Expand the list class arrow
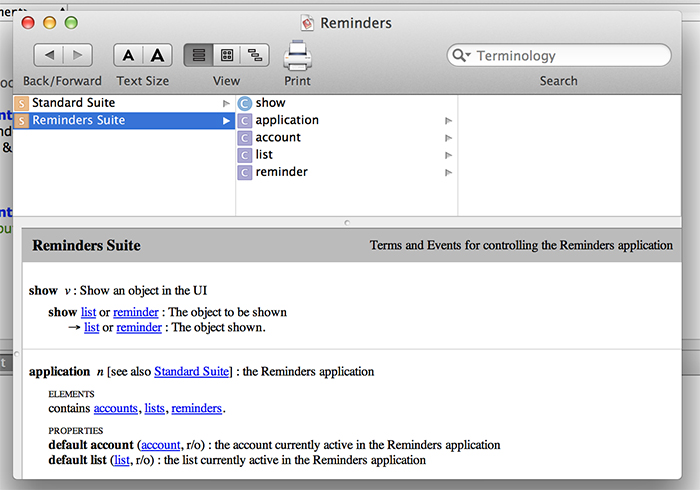The image size is (700, 490). (449, 155)
